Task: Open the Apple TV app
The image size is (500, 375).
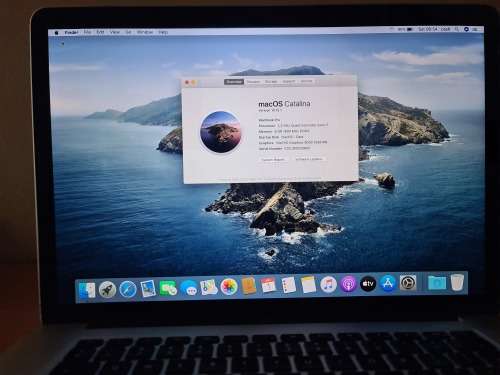Action: tap(368, 284)
